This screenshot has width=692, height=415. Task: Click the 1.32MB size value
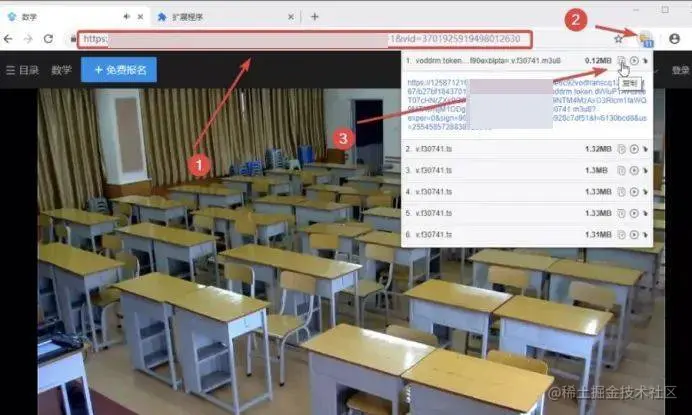click(x=598, y=149)
